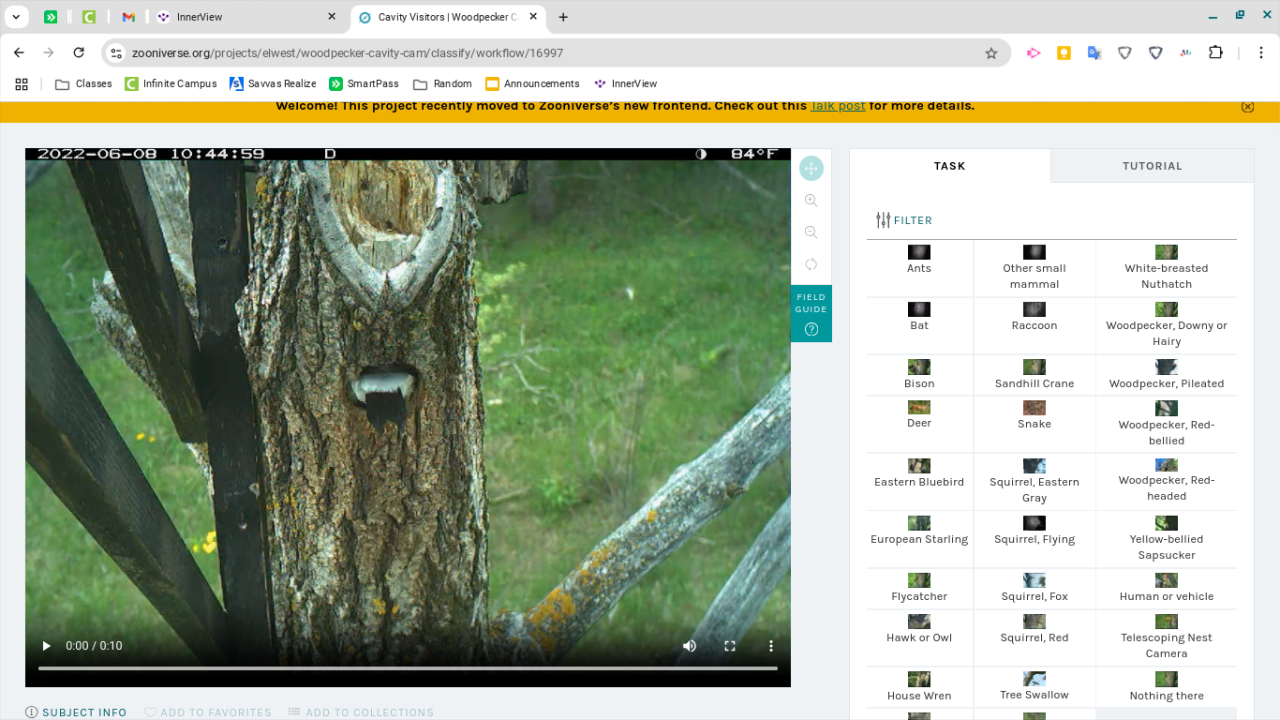The width and height of the screenshot is (1280, 720).
Task: Bookmark this page with star icon
Action: tap(991, 53)
